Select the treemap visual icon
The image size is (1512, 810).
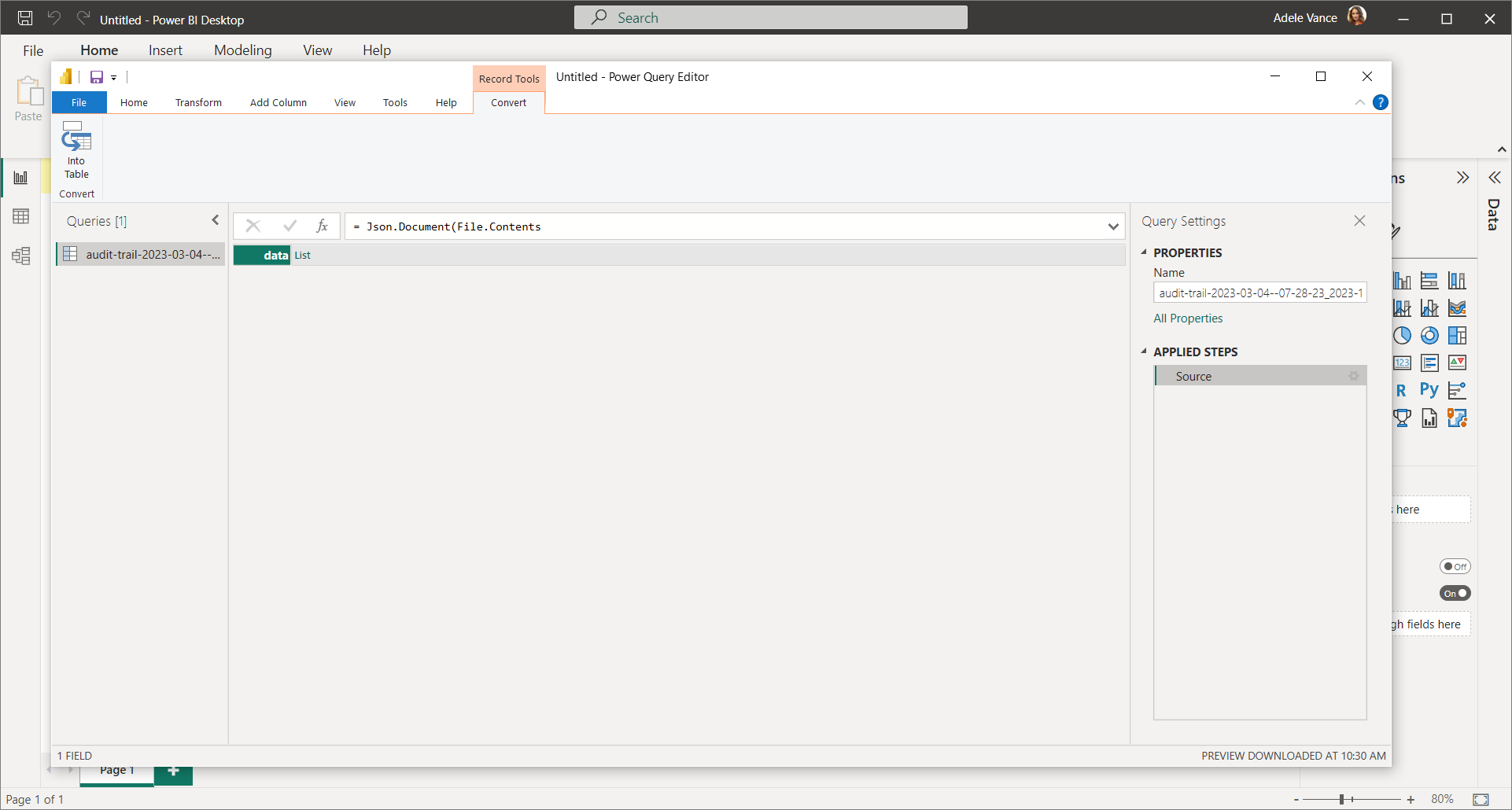[1457, 336]
